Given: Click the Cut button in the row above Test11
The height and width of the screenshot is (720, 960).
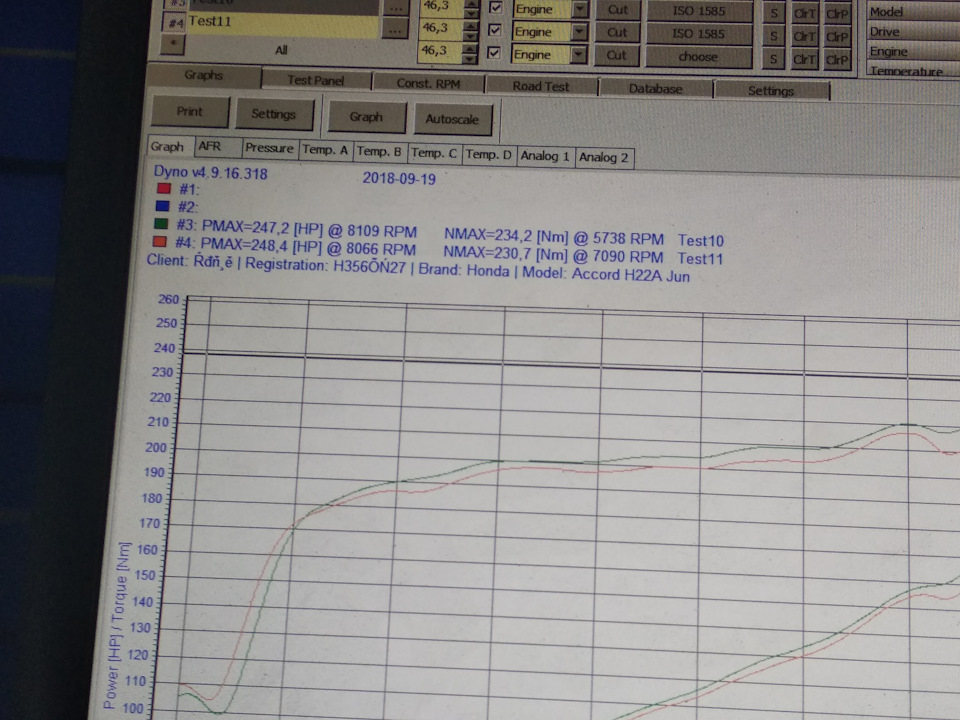Looking at the screenshot, I should [618, 10].
